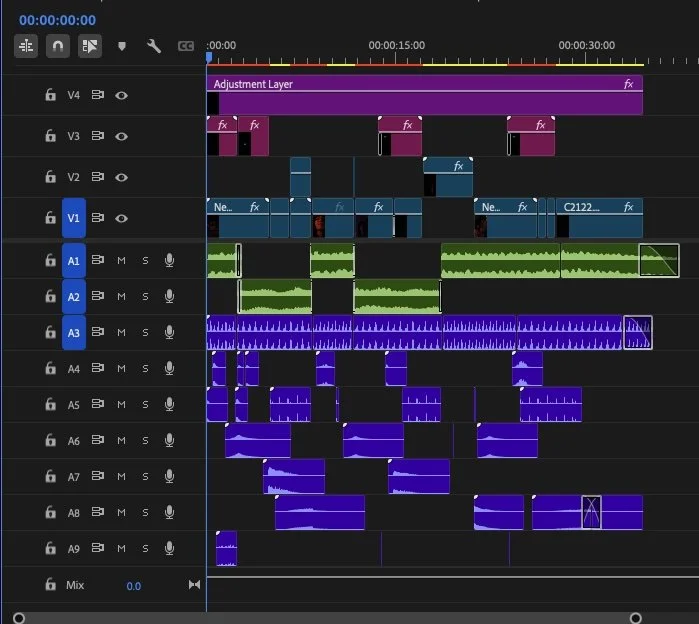Image resolution: width=699 pixels, height=624 pixels.
Task: Toggle sync lock on track V1
Action: point(98,218)
